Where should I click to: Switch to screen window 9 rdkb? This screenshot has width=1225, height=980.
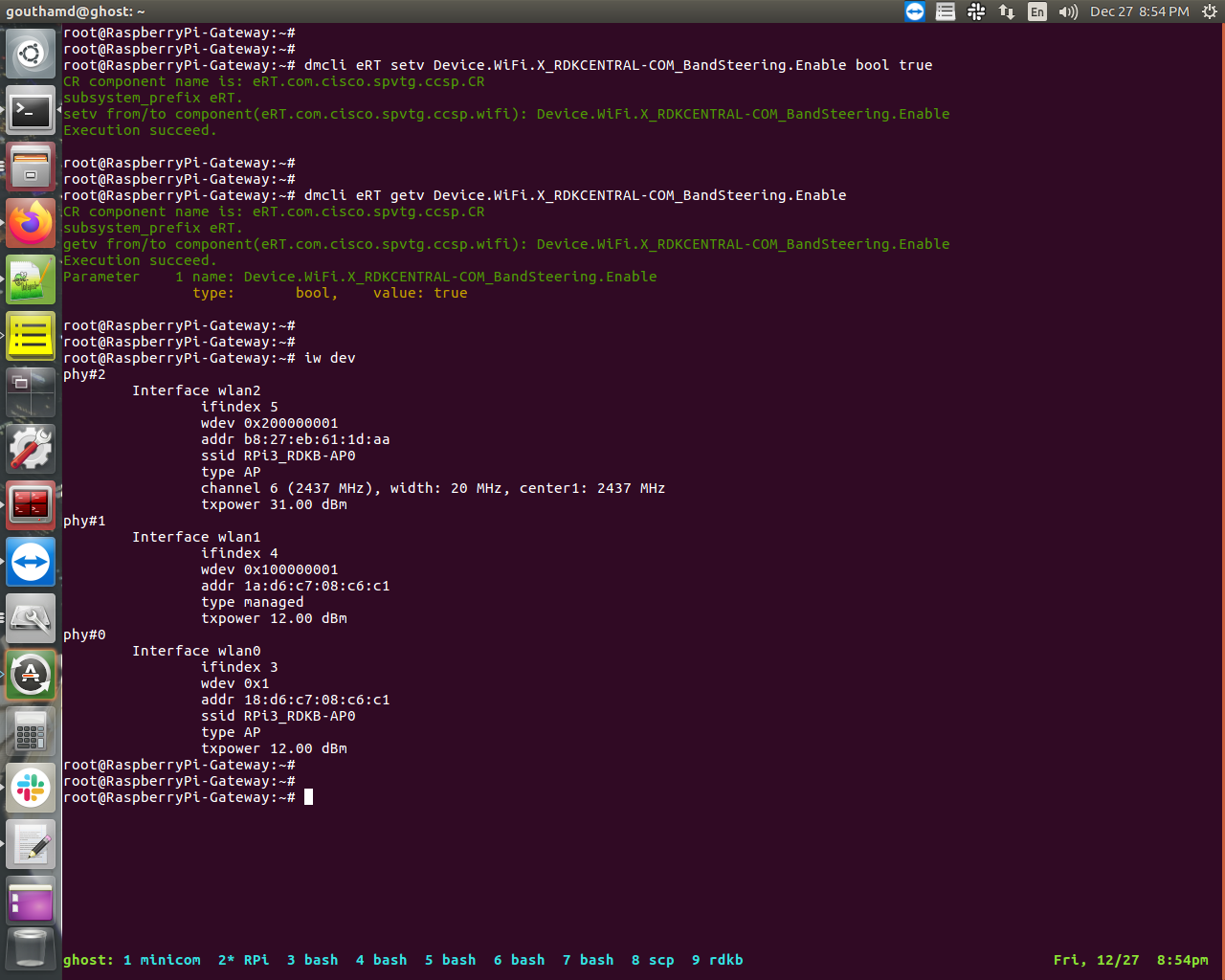pos(717,960)
